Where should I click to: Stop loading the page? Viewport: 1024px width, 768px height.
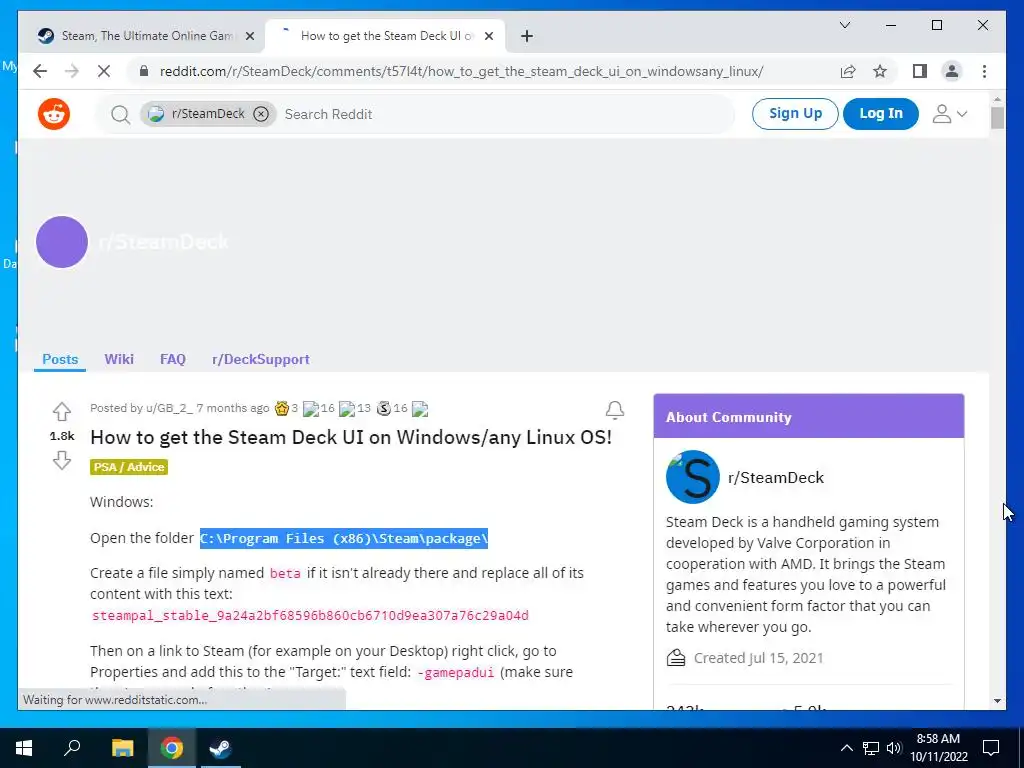tap(104, 71)
